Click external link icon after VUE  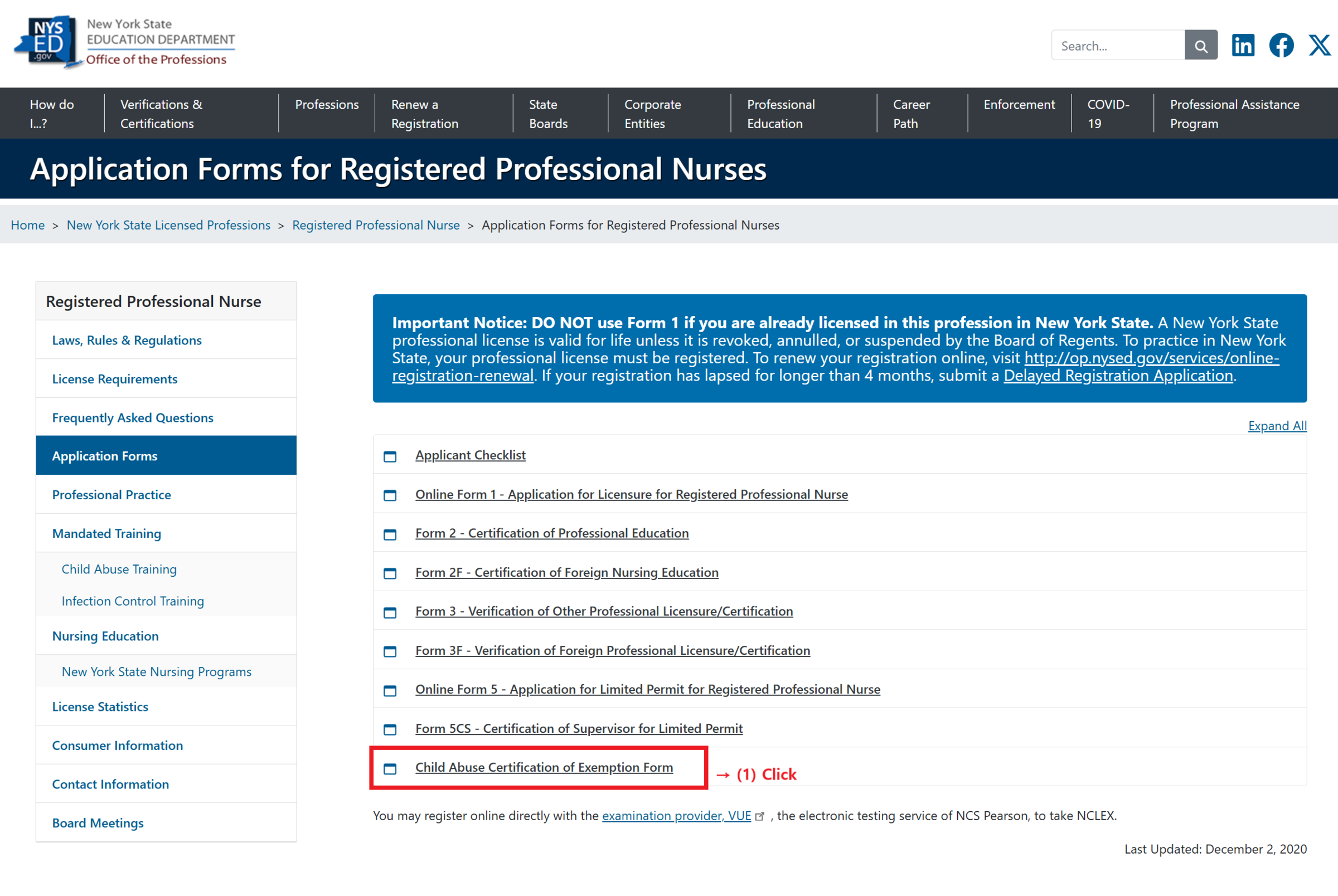[759, 816]
